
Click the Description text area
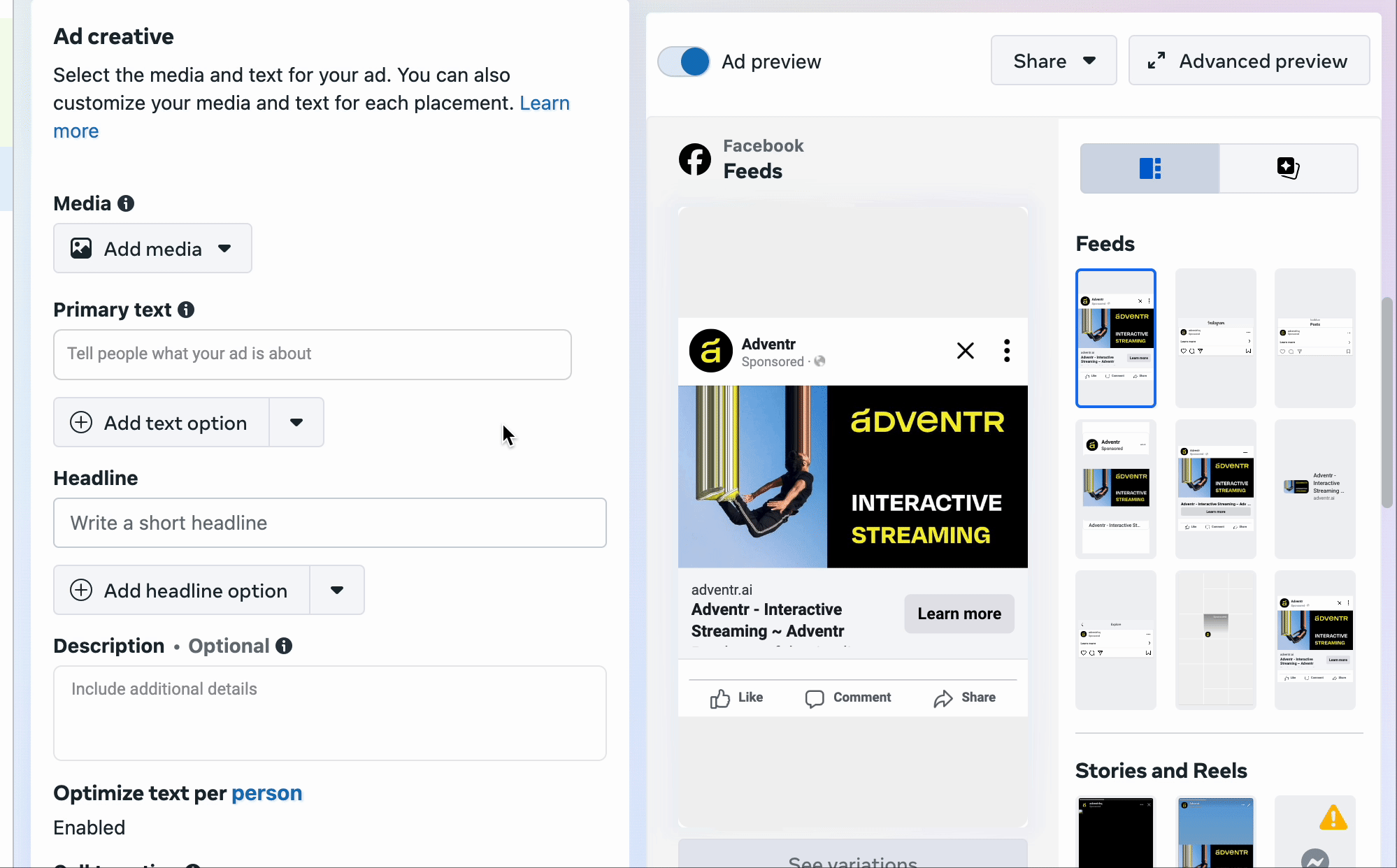(330, 713)
